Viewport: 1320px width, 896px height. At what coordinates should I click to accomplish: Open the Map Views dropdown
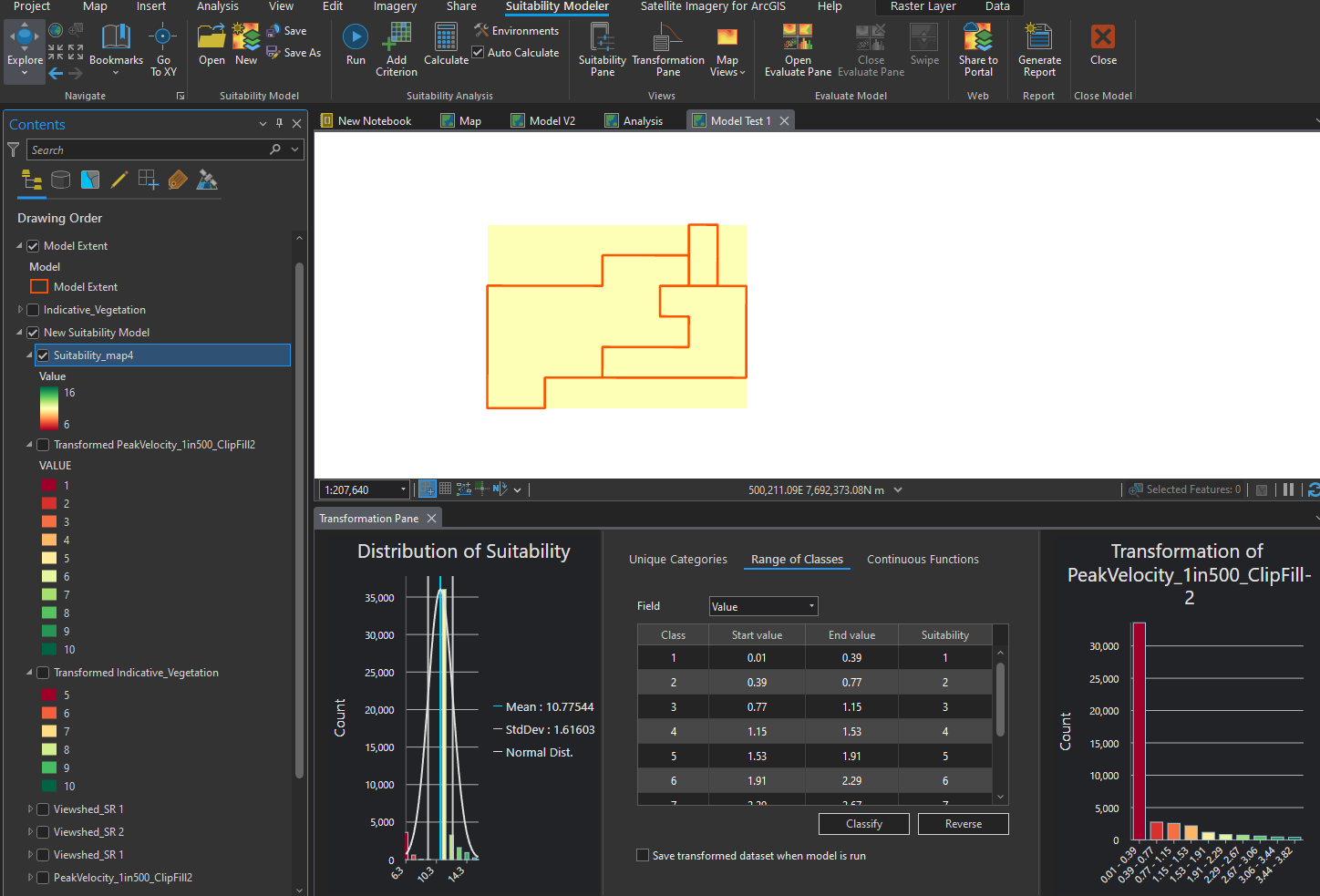727,50
